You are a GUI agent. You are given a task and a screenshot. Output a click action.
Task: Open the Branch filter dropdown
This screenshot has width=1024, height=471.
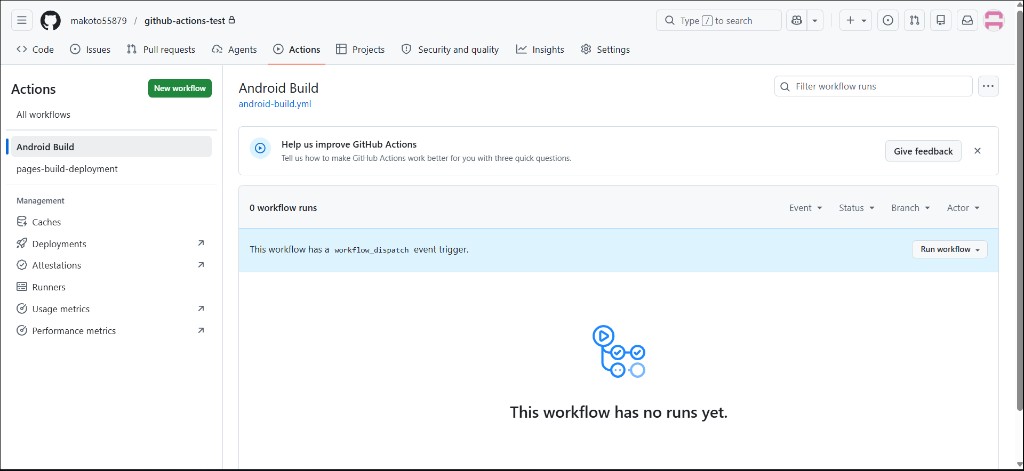(910, 208)
